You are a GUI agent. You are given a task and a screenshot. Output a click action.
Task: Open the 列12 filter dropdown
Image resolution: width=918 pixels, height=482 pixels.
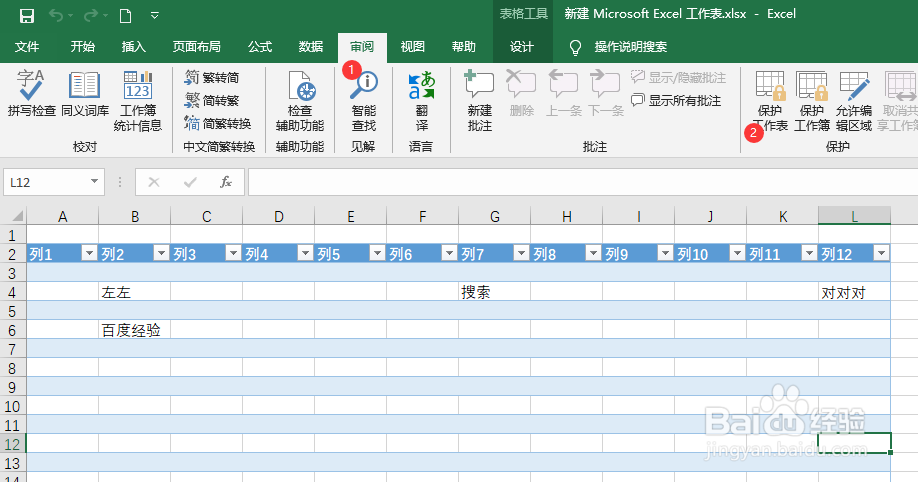882,253
